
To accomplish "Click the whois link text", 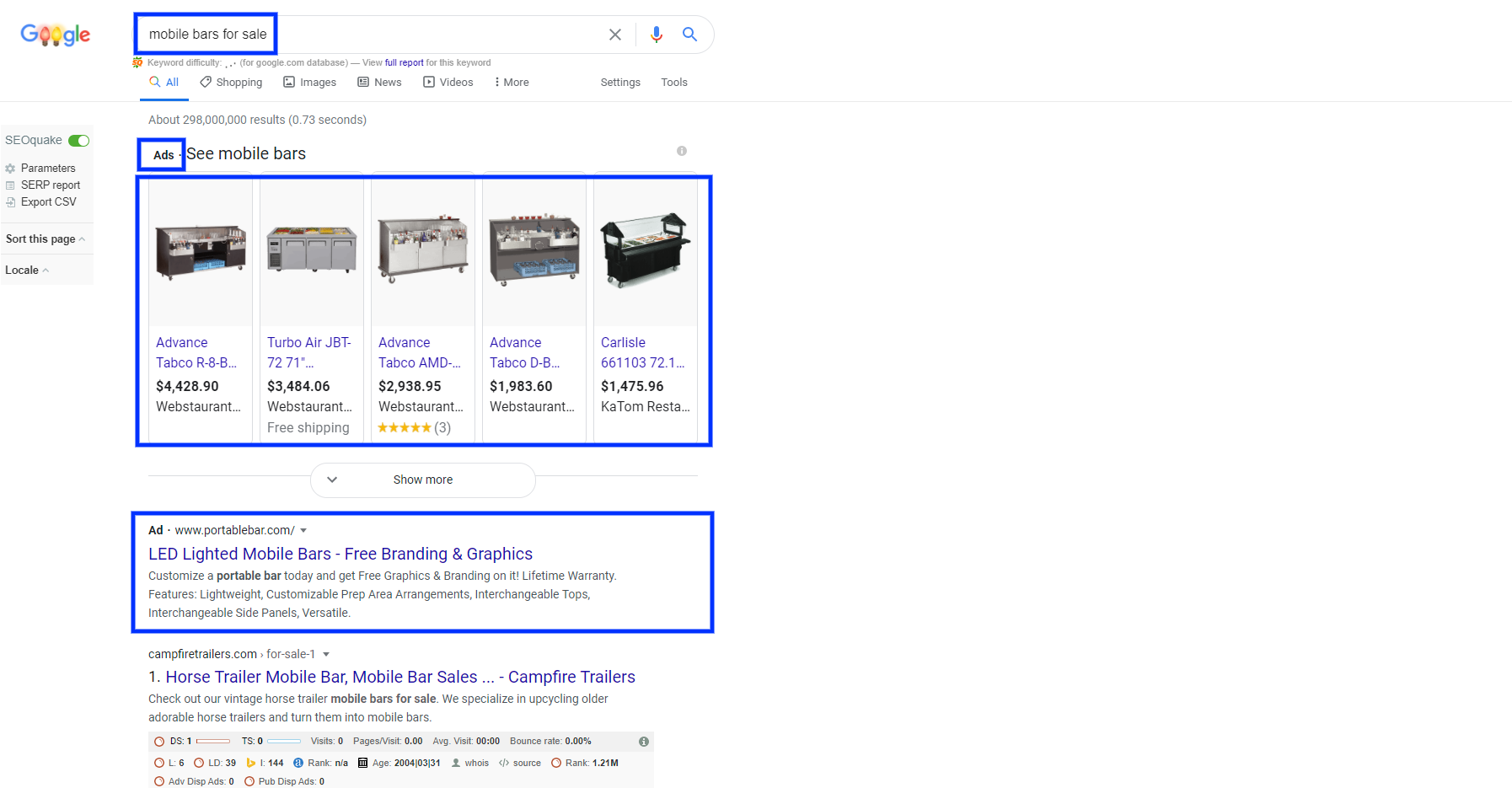I will pos(477,763).
